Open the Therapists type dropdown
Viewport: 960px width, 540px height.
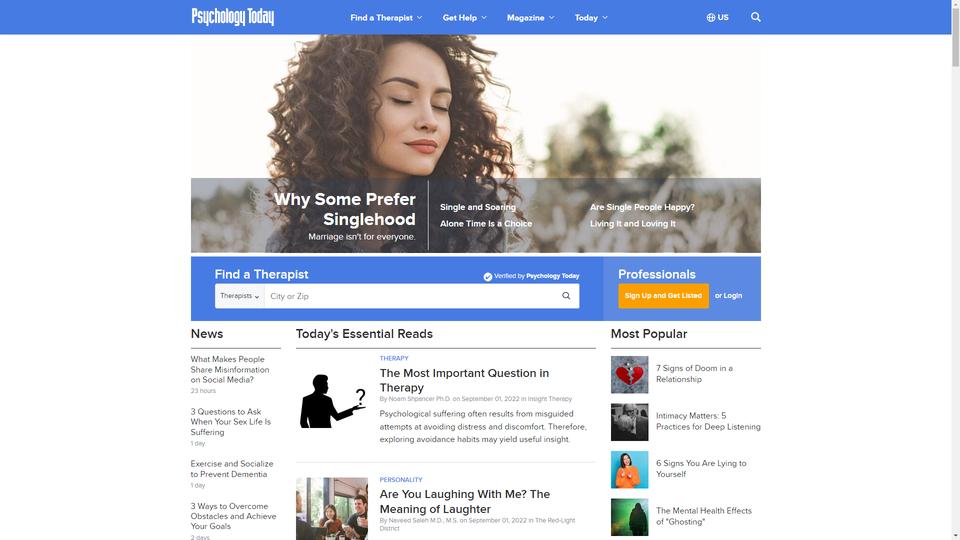[239, 296]
